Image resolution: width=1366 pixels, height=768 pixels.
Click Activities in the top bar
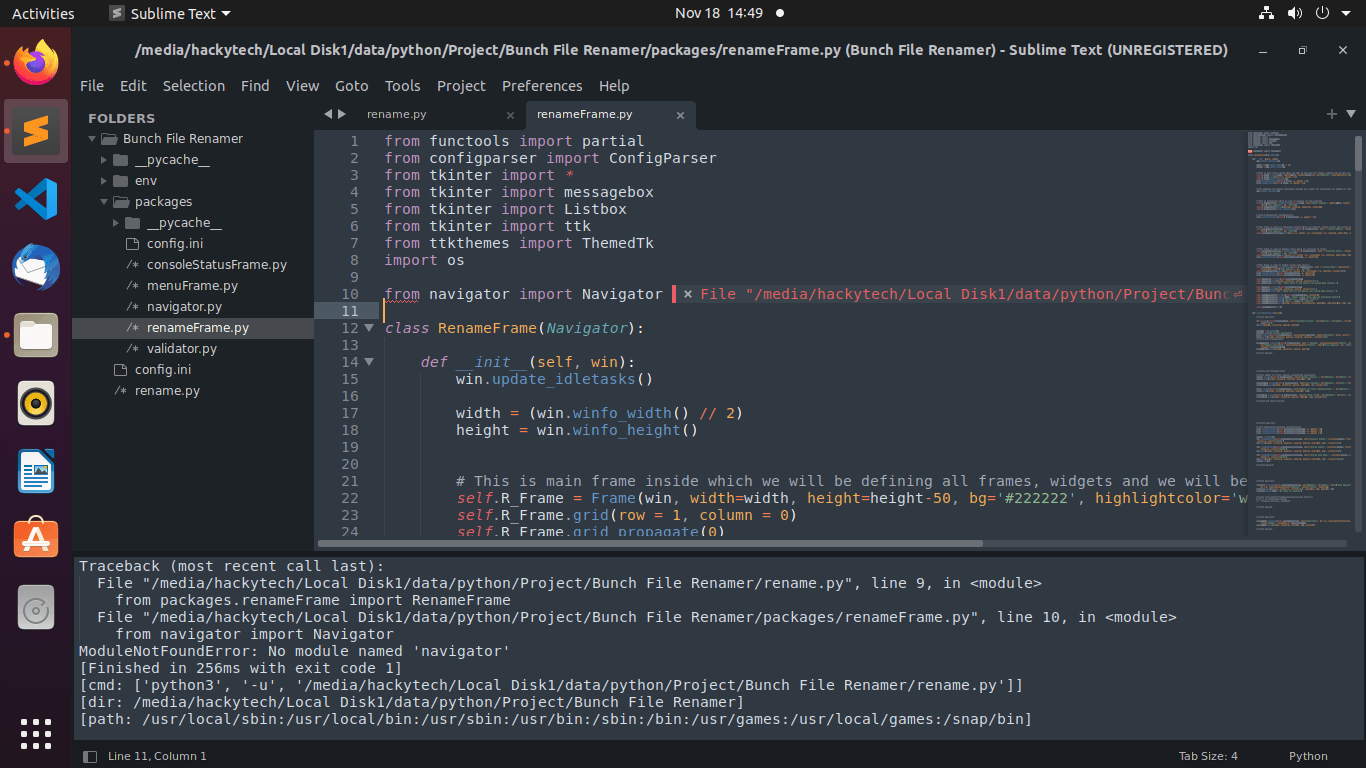pyautogui.click(x=43, y=13)
